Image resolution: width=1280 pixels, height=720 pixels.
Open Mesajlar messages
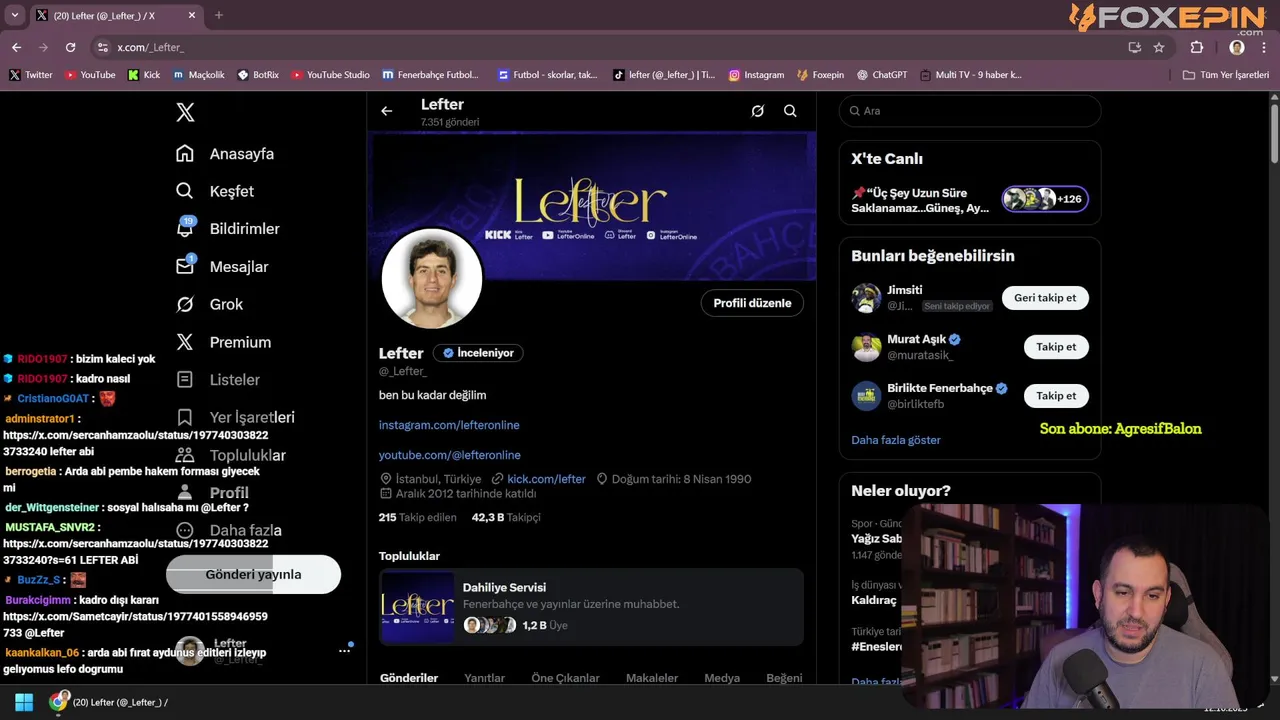click(x=222, y=266)
